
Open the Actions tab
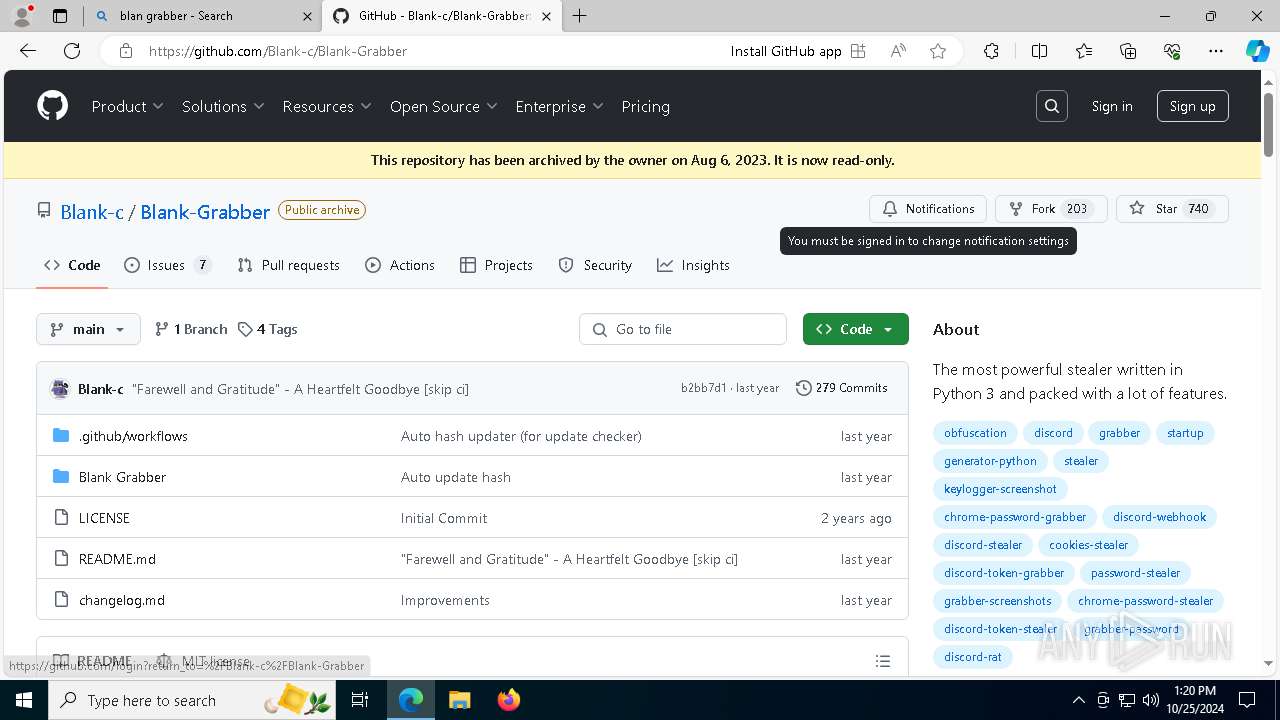pyautogui.click(x=400, y=265)
